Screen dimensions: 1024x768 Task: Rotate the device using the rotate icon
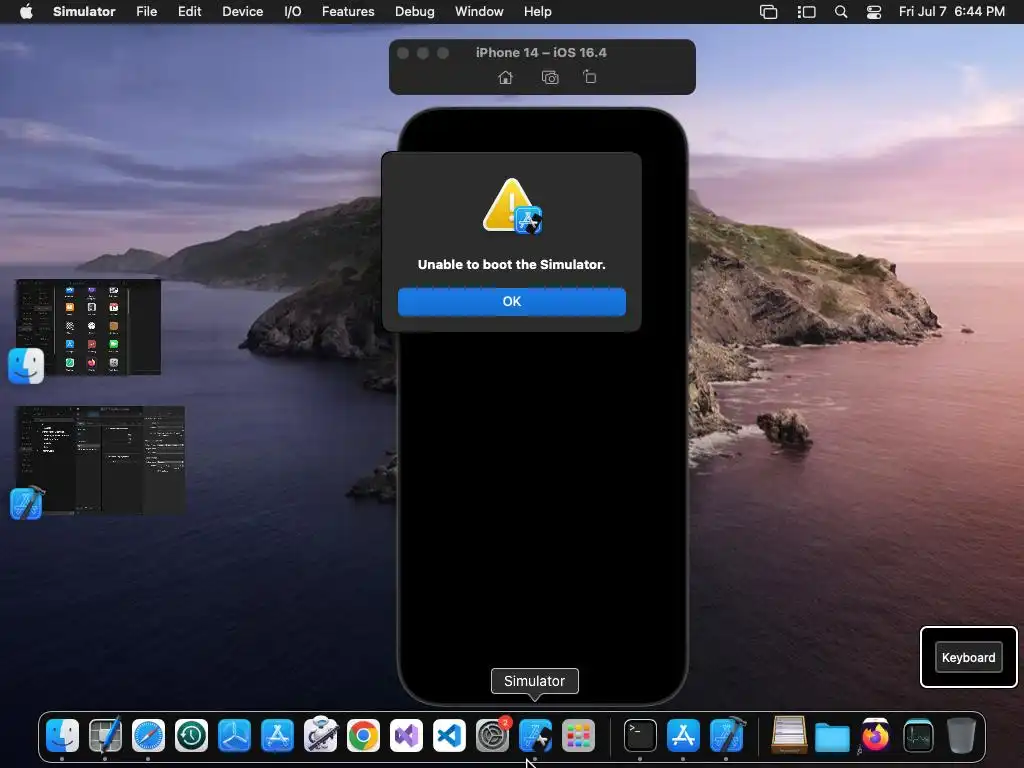[x=589, y=77]
